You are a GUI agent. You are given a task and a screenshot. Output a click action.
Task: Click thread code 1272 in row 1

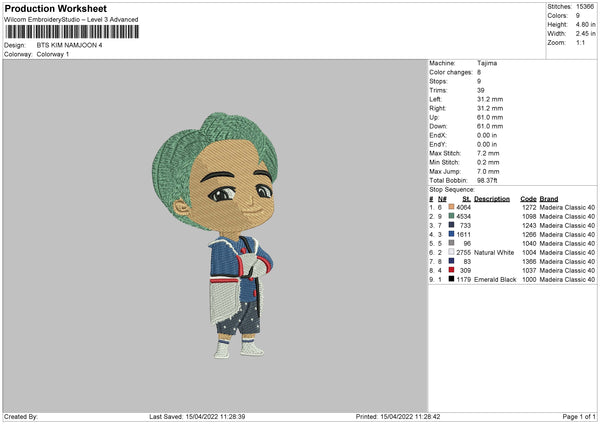point(529,207)
